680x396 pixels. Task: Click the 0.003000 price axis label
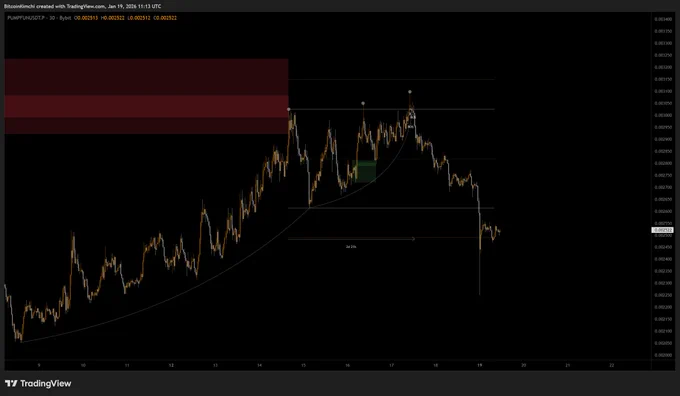663,115
